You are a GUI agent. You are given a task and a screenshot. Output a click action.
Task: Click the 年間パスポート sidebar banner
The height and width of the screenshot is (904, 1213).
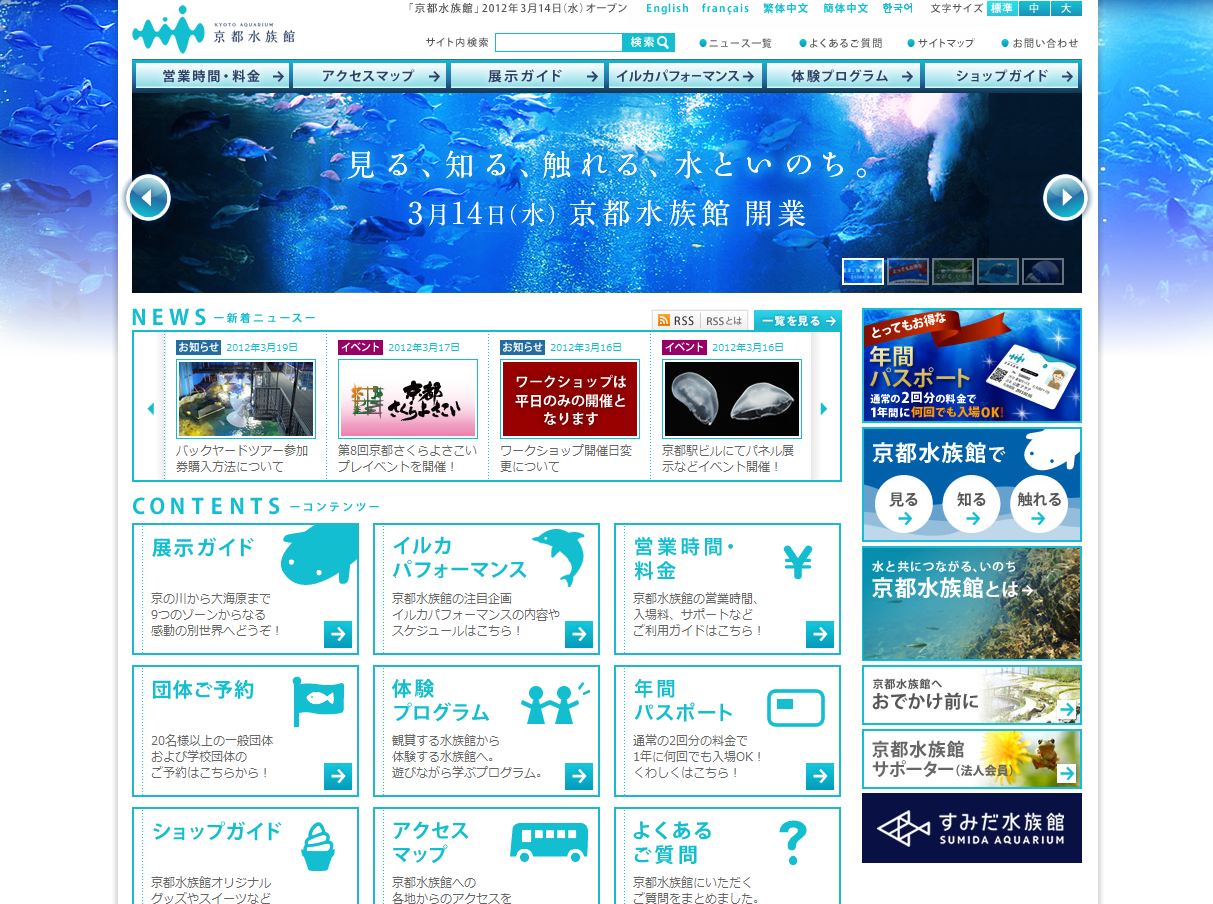click(x=972, y=365)
